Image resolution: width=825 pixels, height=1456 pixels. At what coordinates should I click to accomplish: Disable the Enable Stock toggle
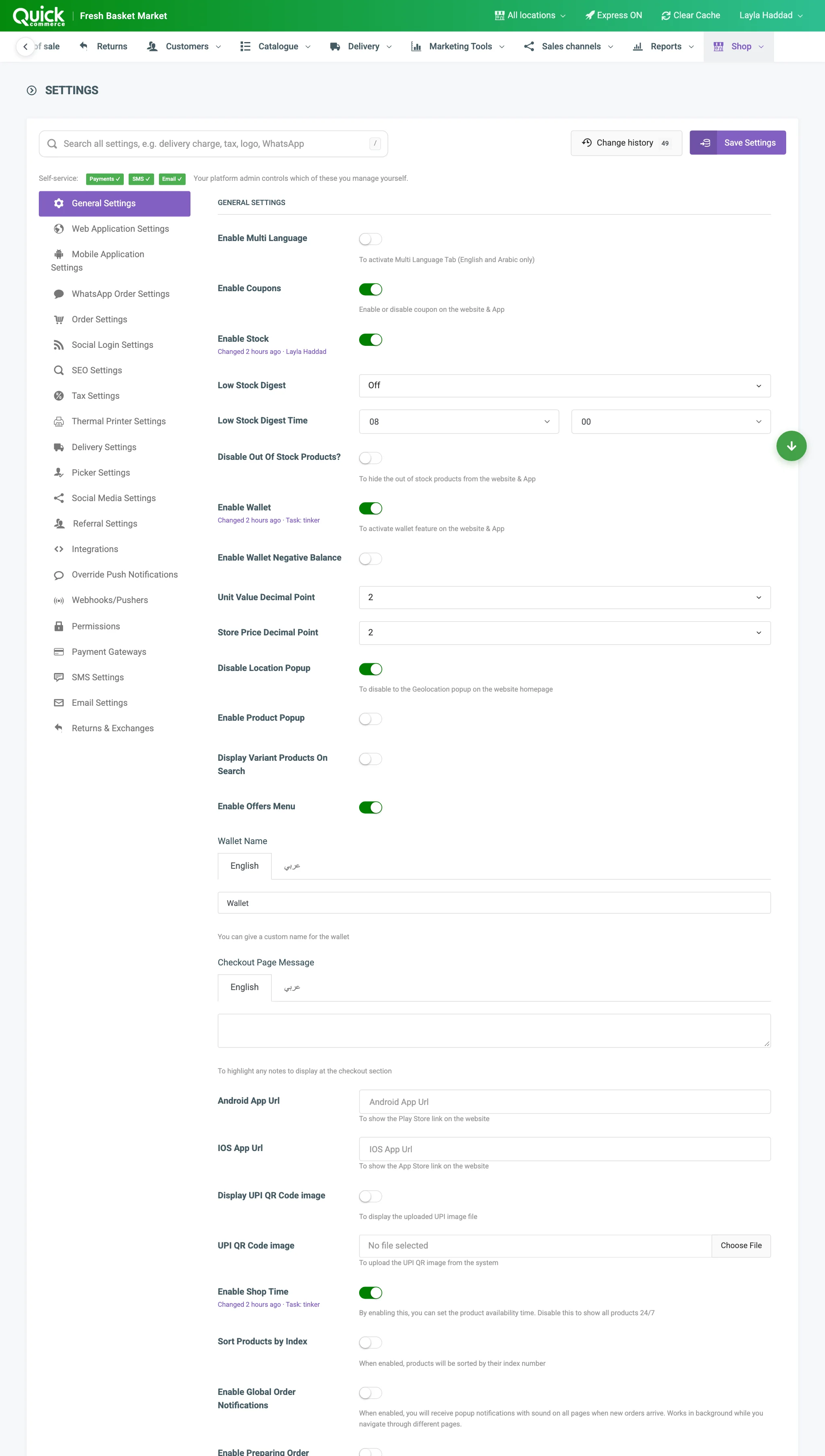(x=370, y=340)
